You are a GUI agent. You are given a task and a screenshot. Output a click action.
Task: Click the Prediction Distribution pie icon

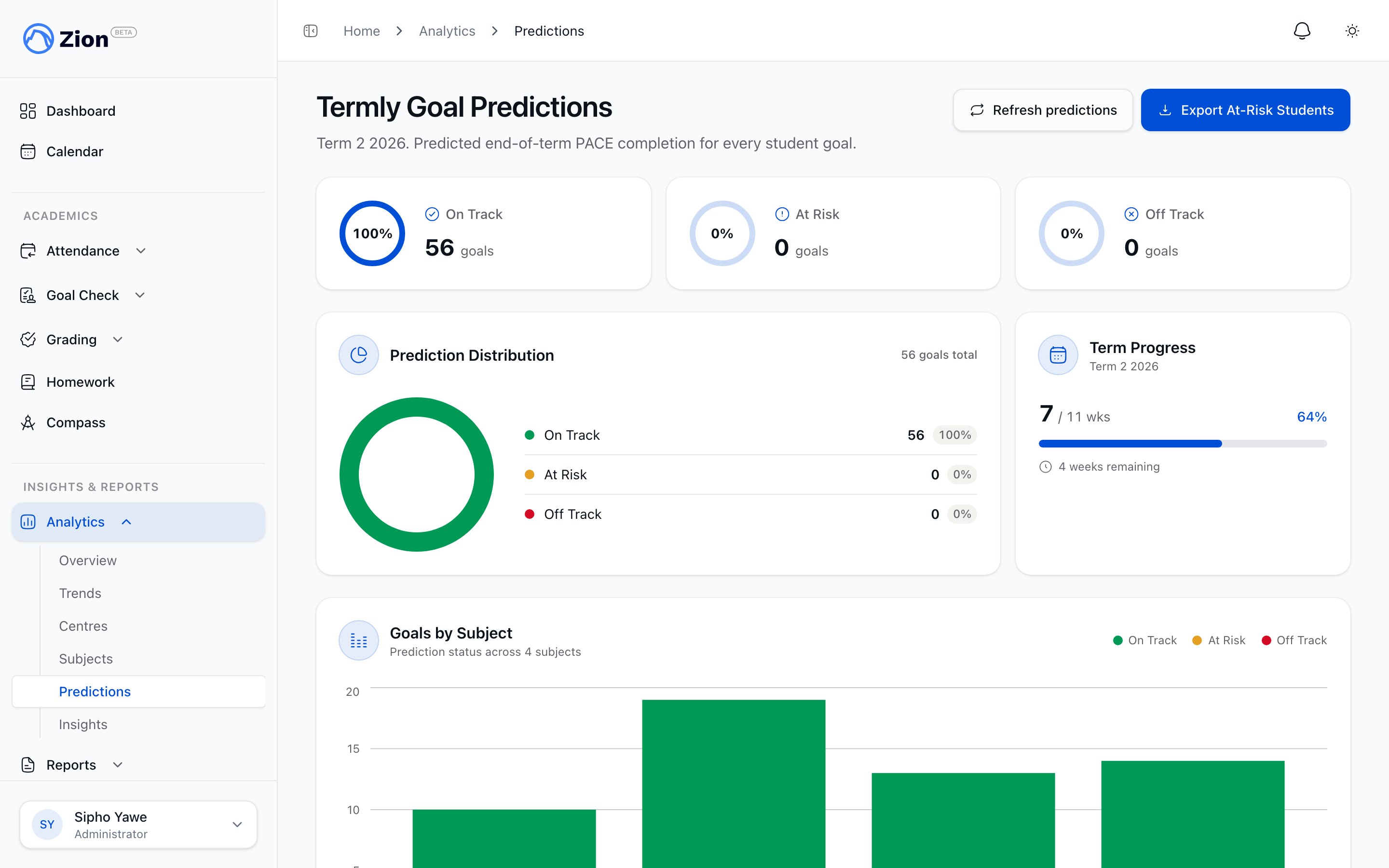click(359, 355)
